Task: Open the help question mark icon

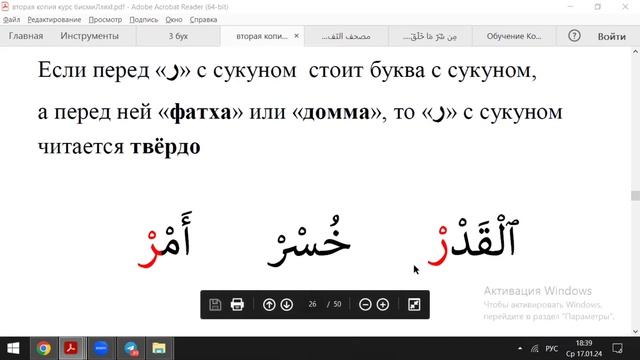Action: (574, 36)
